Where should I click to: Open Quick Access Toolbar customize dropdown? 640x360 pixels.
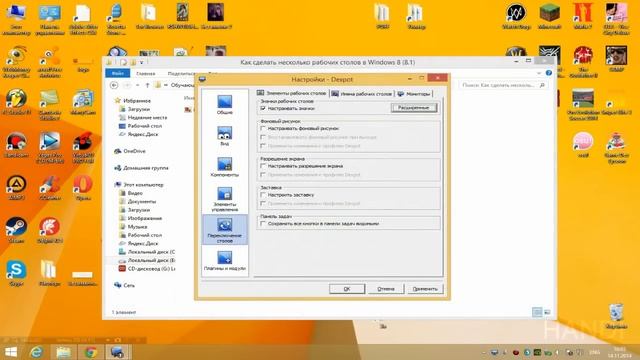[x=142, y=62]
